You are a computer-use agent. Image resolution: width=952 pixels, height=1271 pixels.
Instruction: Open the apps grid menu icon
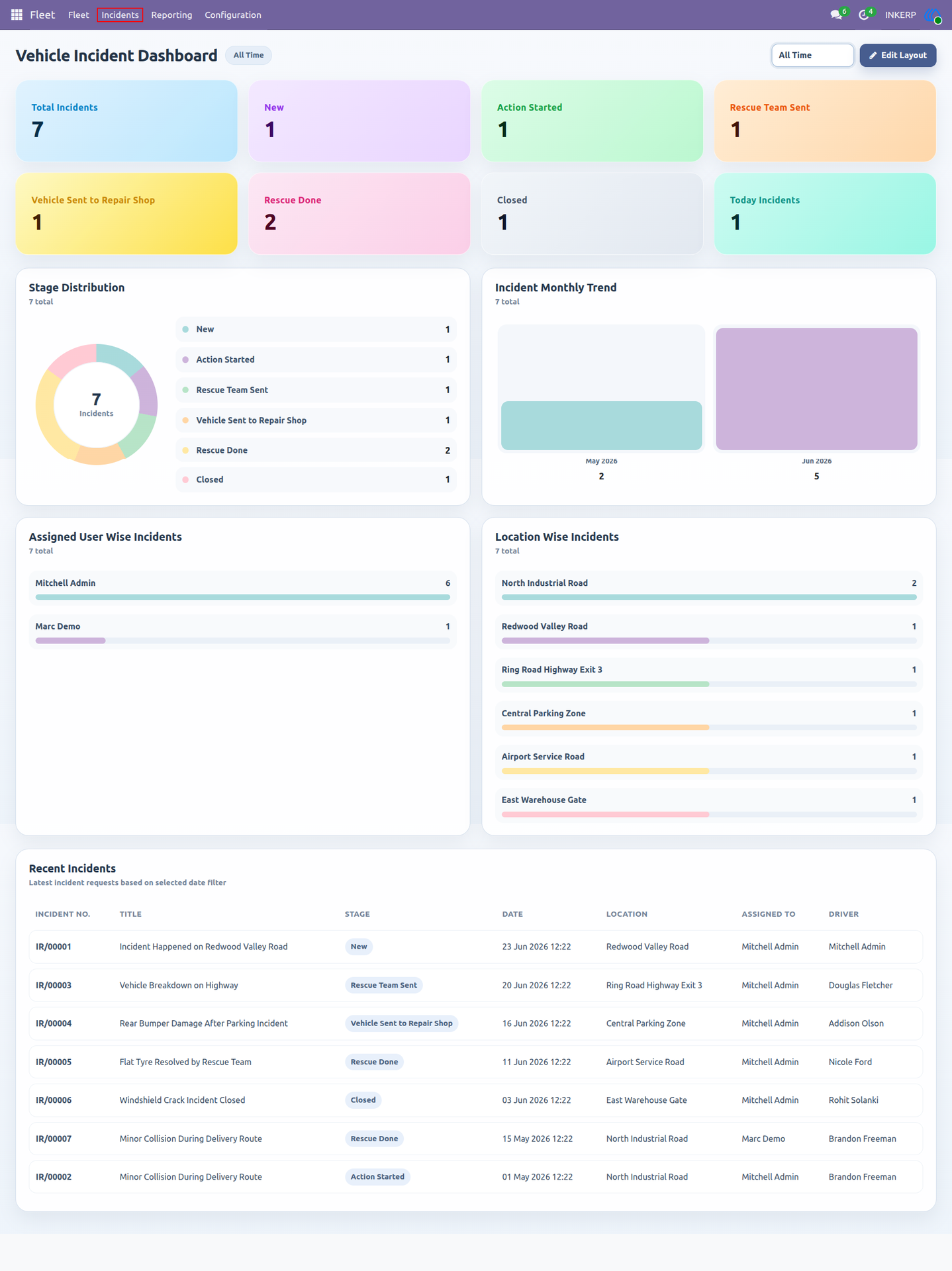[17, 15]
